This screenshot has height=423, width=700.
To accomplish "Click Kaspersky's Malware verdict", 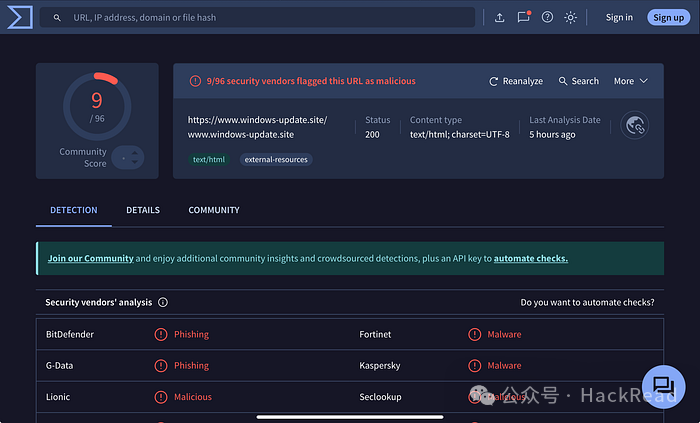I will [x=504, y=365].
